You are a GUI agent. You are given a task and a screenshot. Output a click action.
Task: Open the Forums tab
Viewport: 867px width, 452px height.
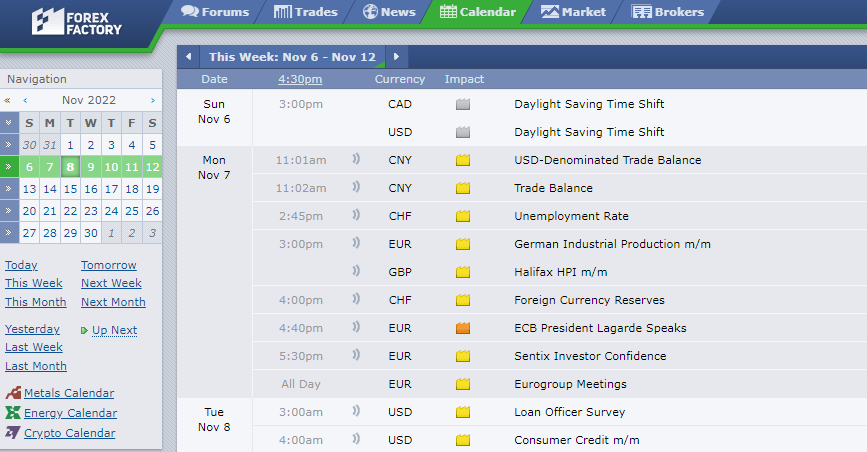tap(215, 12)
